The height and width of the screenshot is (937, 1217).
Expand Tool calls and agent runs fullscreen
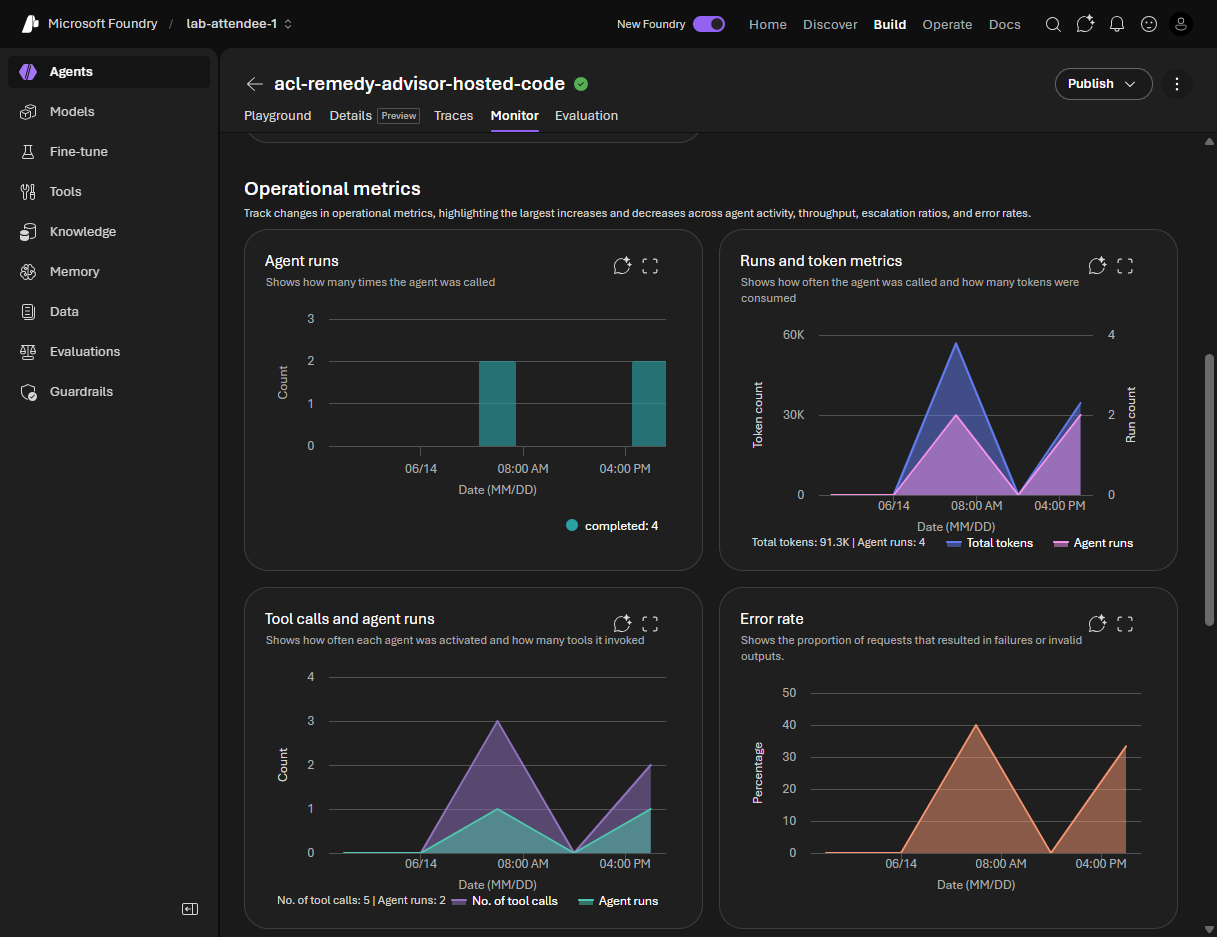coord(650,624)
